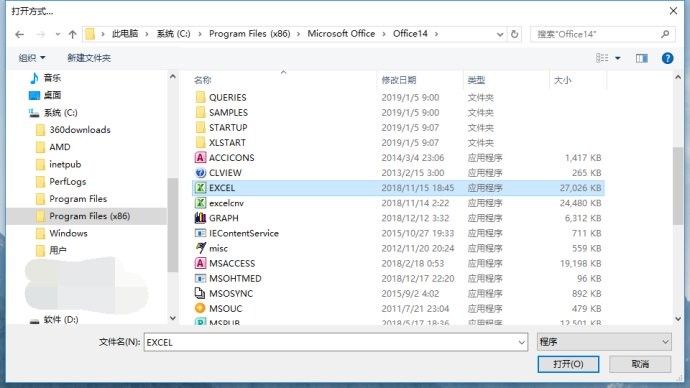Sort by 类型 column header
Screen dimensions: 690x388
point(476,80)
